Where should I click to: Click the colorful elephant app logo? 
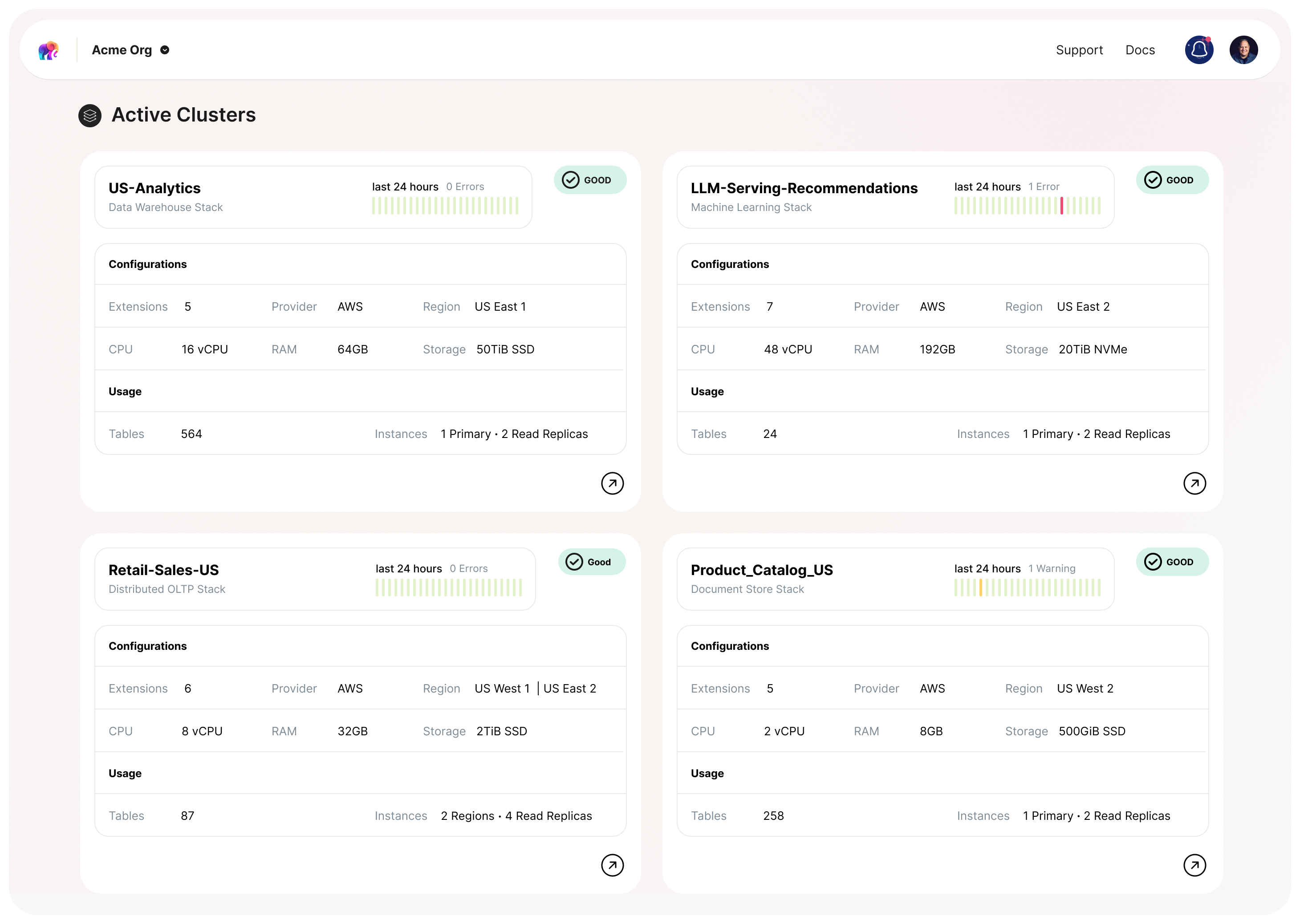click(49, 50)
